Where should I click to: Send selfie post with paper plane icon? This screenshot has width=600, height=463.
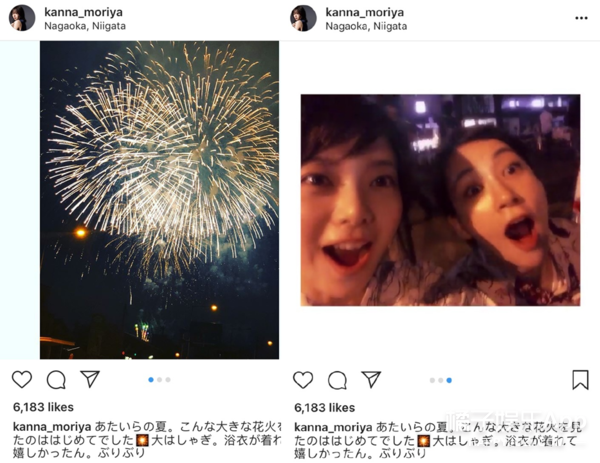(x=372, y=379)
